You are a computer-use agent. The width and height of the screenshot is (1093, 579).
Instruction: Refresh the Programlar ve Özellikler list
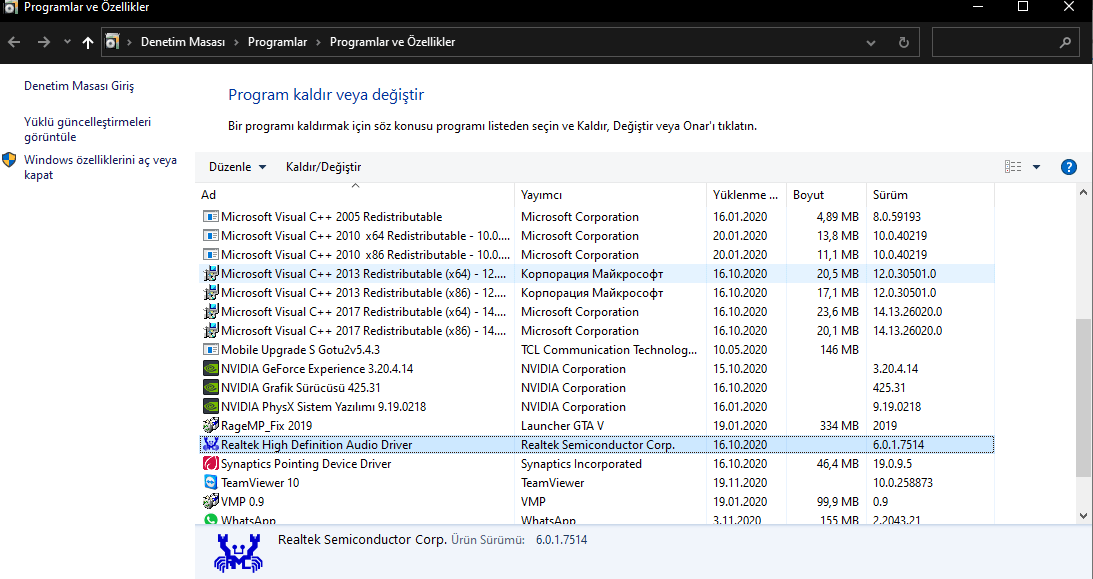904,43
